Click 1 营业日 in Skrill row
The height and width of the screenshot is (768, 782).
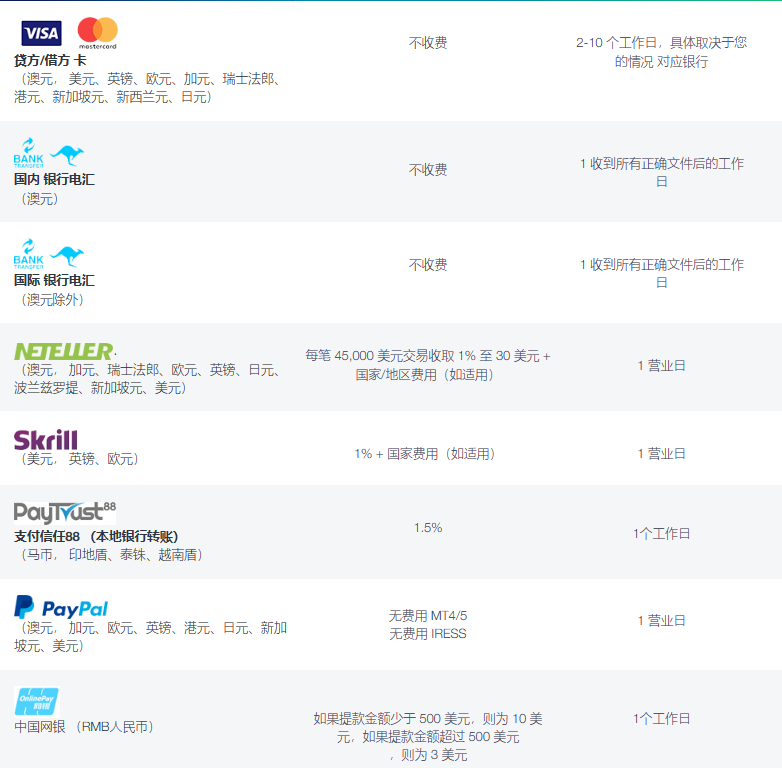[661, 453]
